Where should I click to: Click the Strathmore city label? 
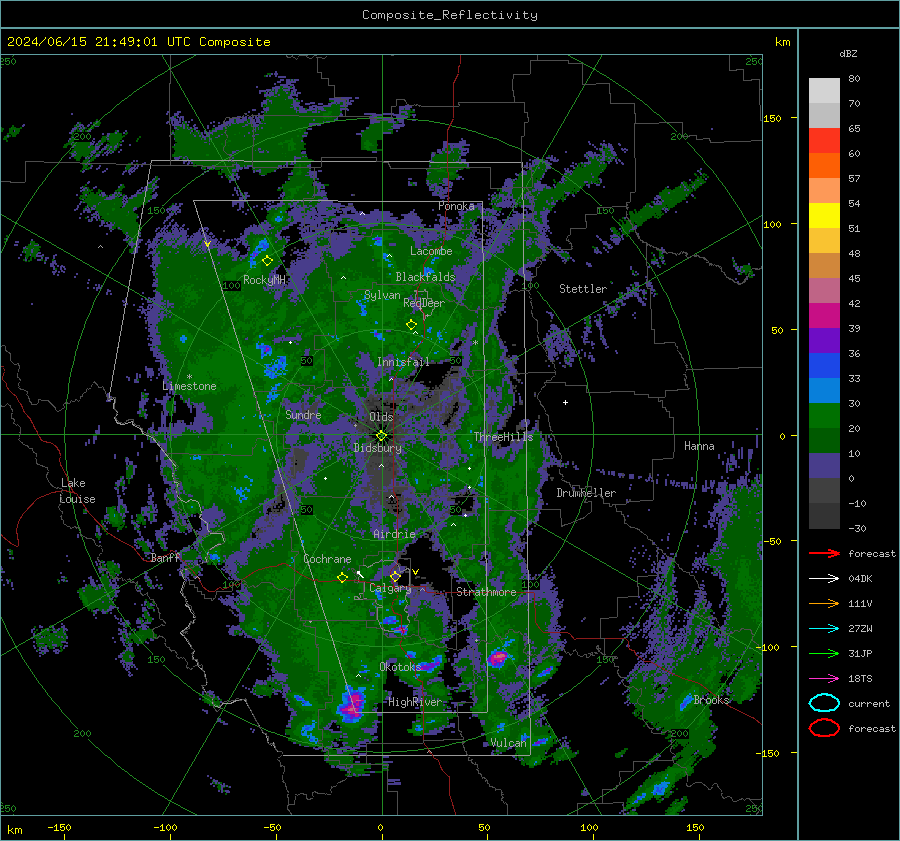click(486, 592)
